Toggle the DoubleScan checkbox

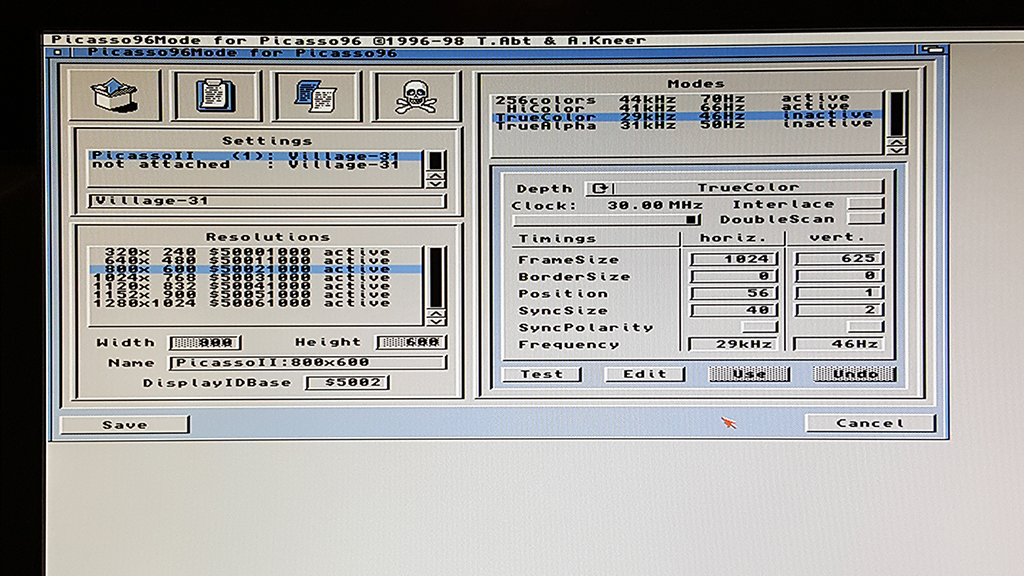click(865, 218)
